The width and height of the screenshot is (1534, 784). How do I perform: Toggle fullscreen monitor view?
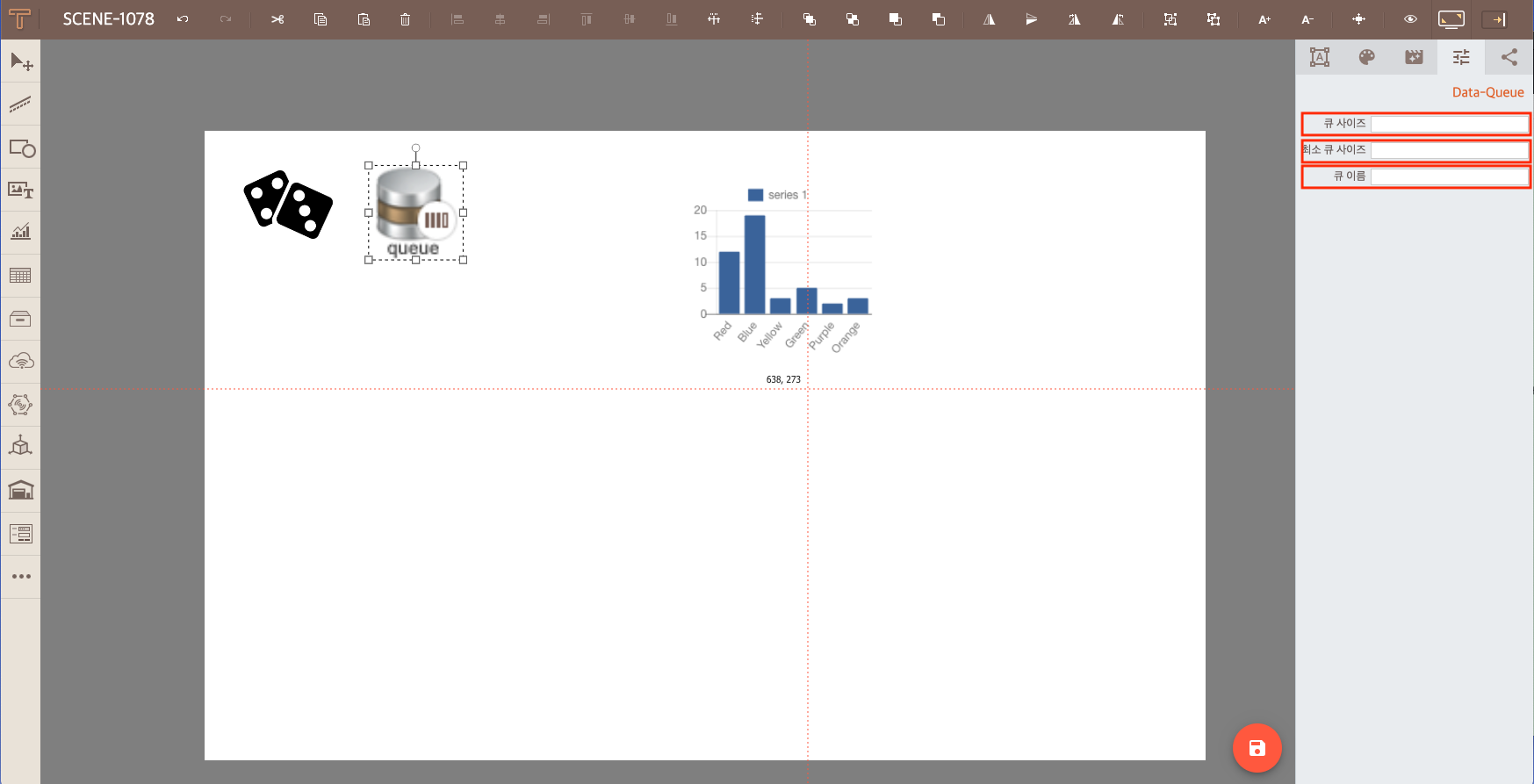pyautogui.click(x=1451, y=19)
